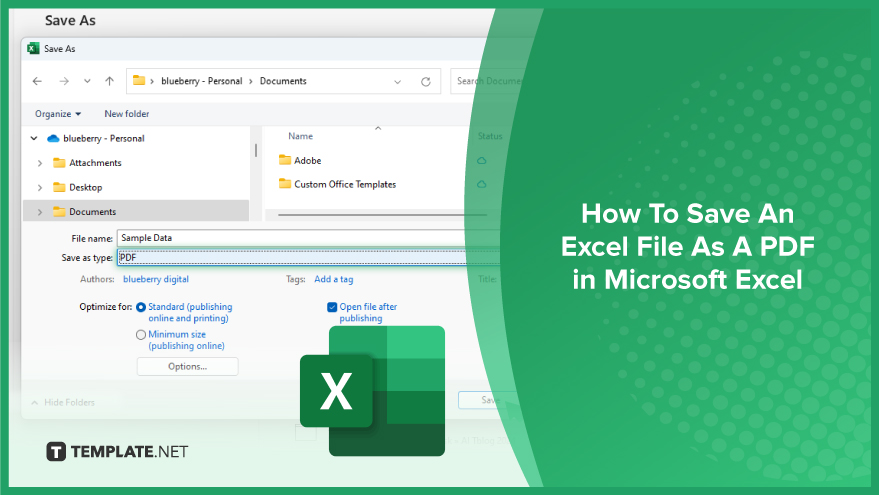The image size is (879, 495).
Task: Click the navigation pane vertical scrollbar
Action: 256,150
